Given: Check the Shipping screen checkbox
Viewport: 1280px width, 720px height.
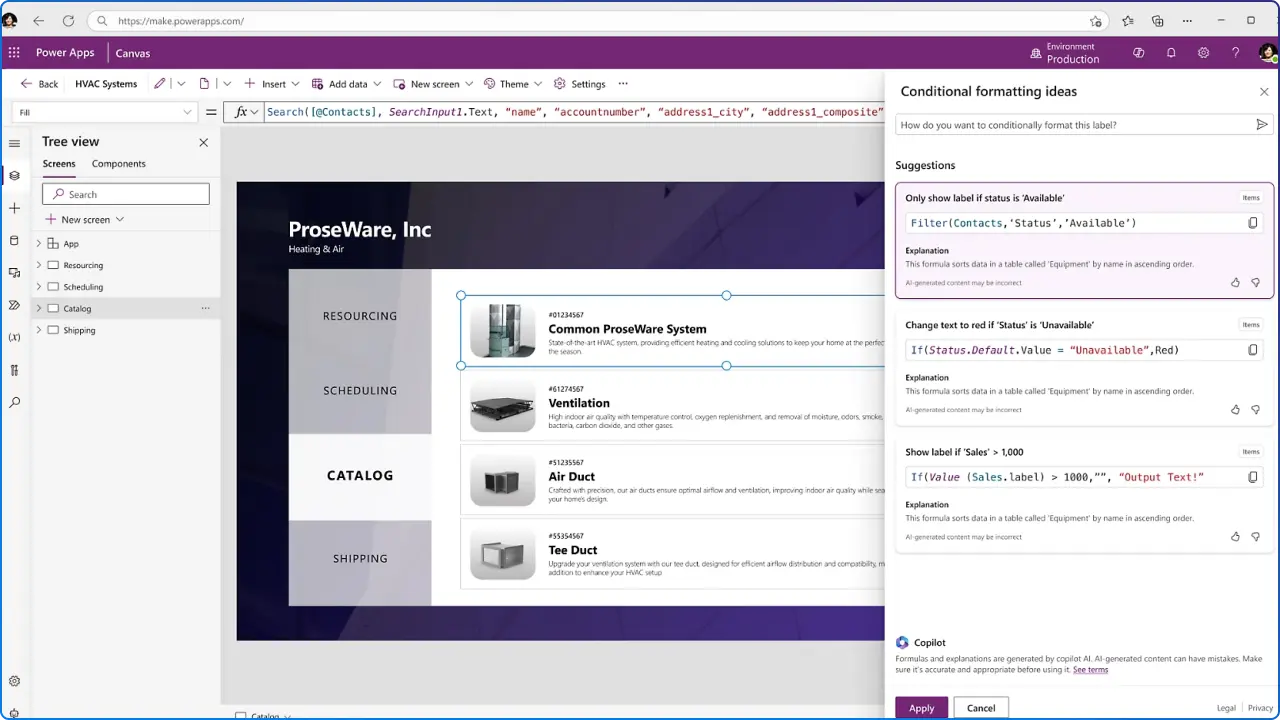Looking at the screenshot, I should point(53,330).
